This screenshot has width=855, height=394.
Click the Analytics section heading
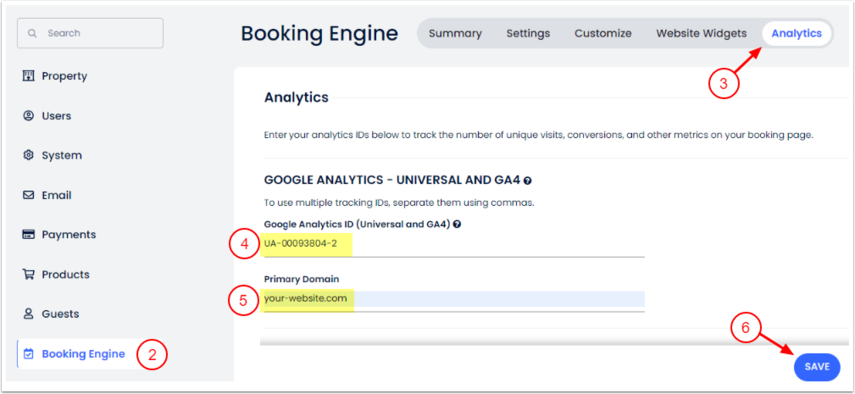[297, 98]
